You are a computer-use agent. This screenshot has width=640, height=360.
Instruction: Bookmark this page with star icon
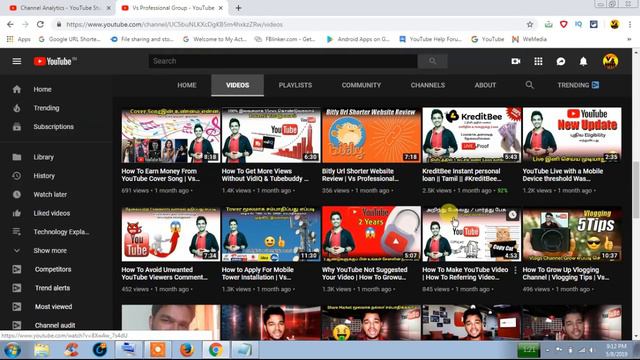point(530,24)
